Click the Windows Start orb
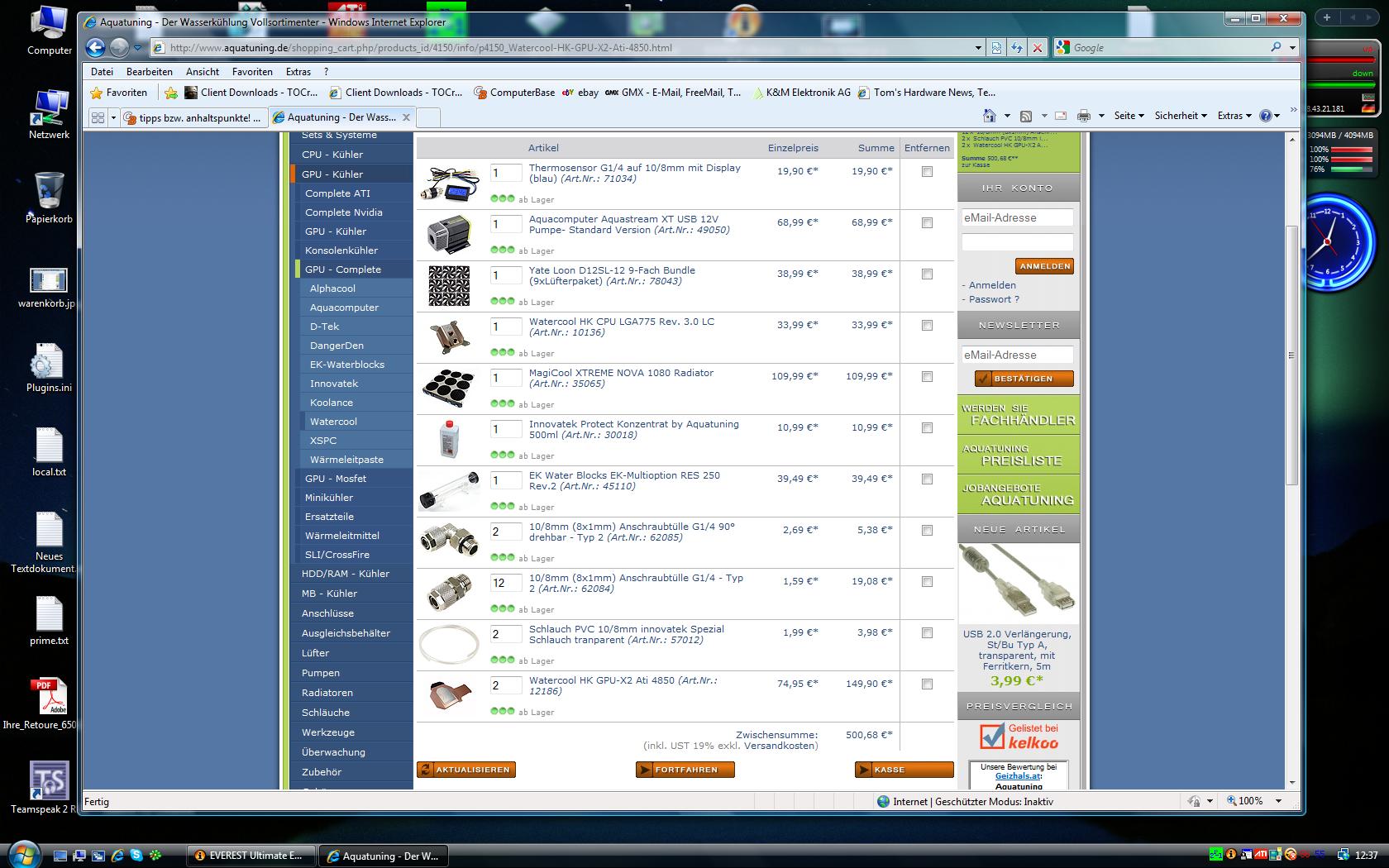1389x868 pixels. point(23,854)
